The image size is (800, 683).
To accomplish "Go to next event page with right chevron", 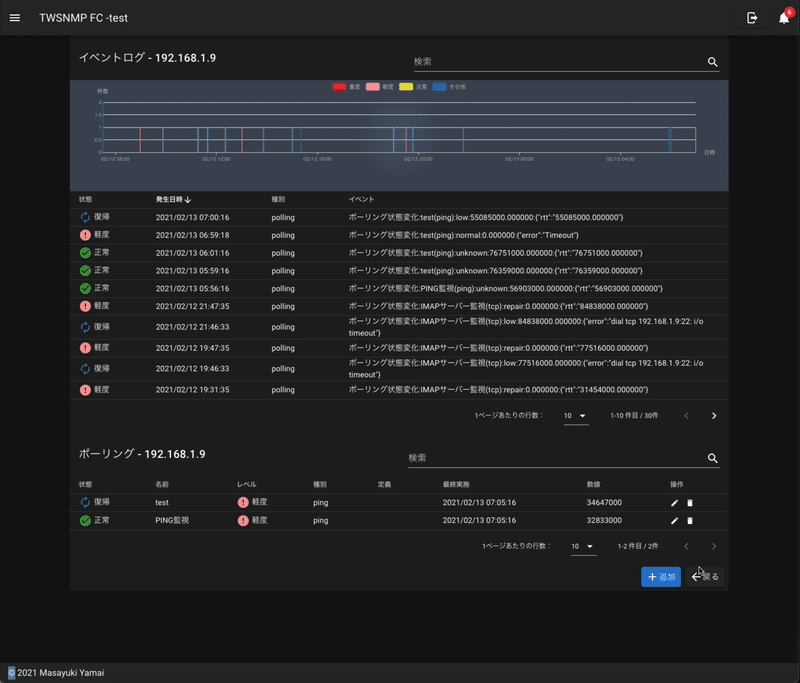I will pyautogui.click(x=714, y=415).
